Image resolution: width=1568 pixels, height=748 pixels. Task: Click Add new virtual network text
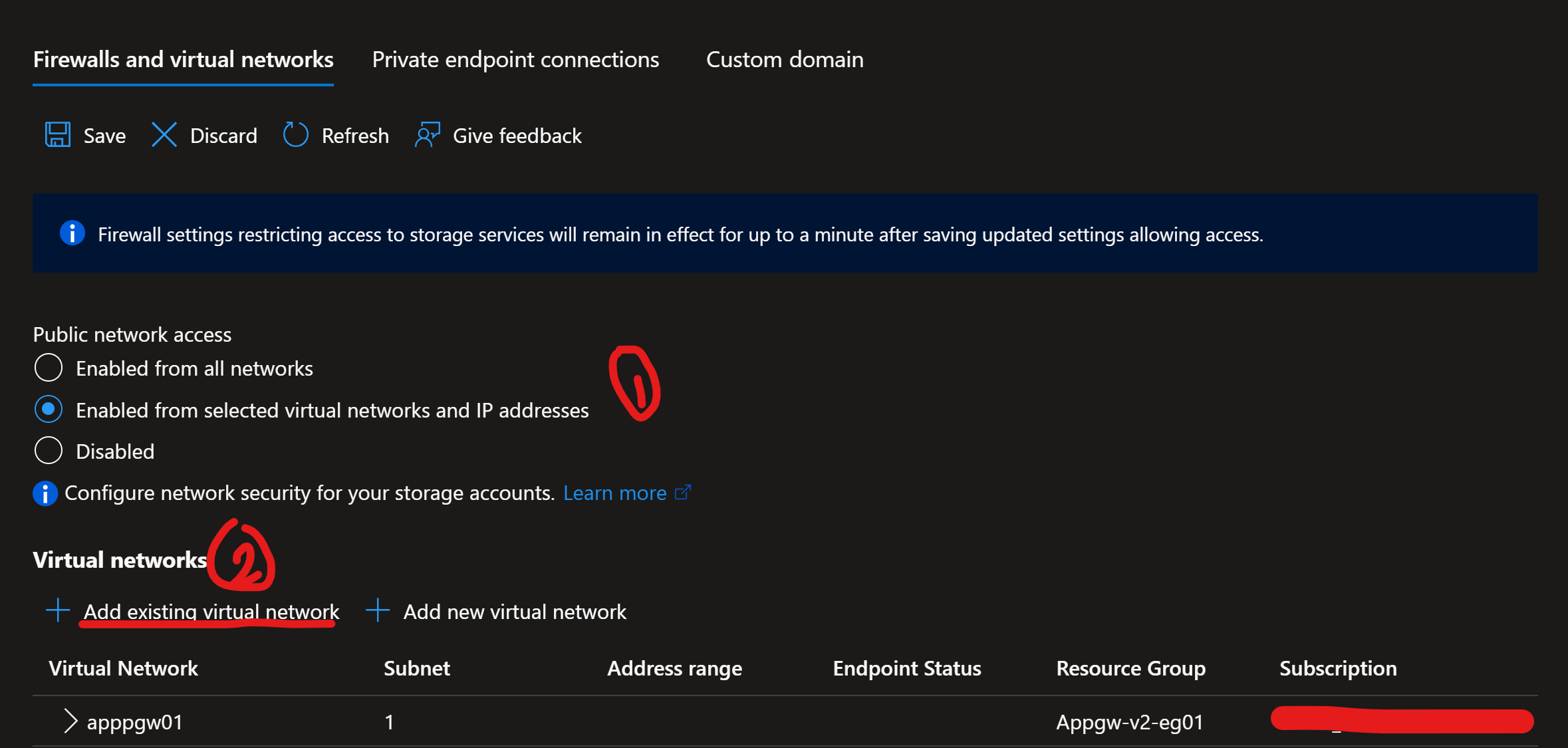pos(515,612)
